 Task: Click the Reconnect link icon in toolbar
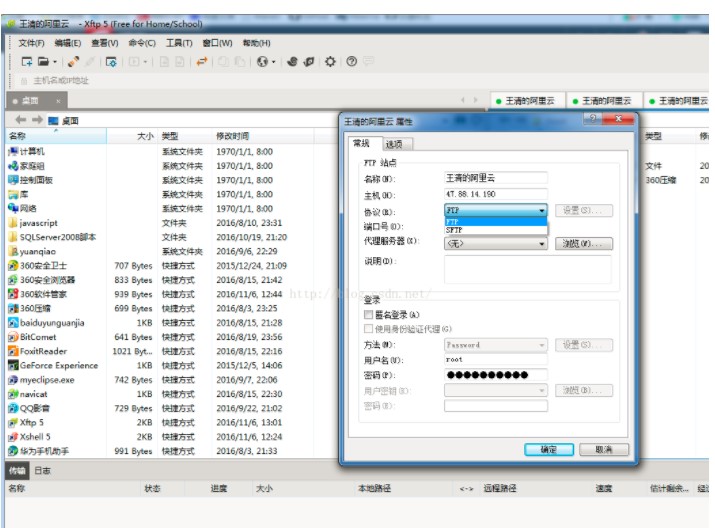(73, 61)
